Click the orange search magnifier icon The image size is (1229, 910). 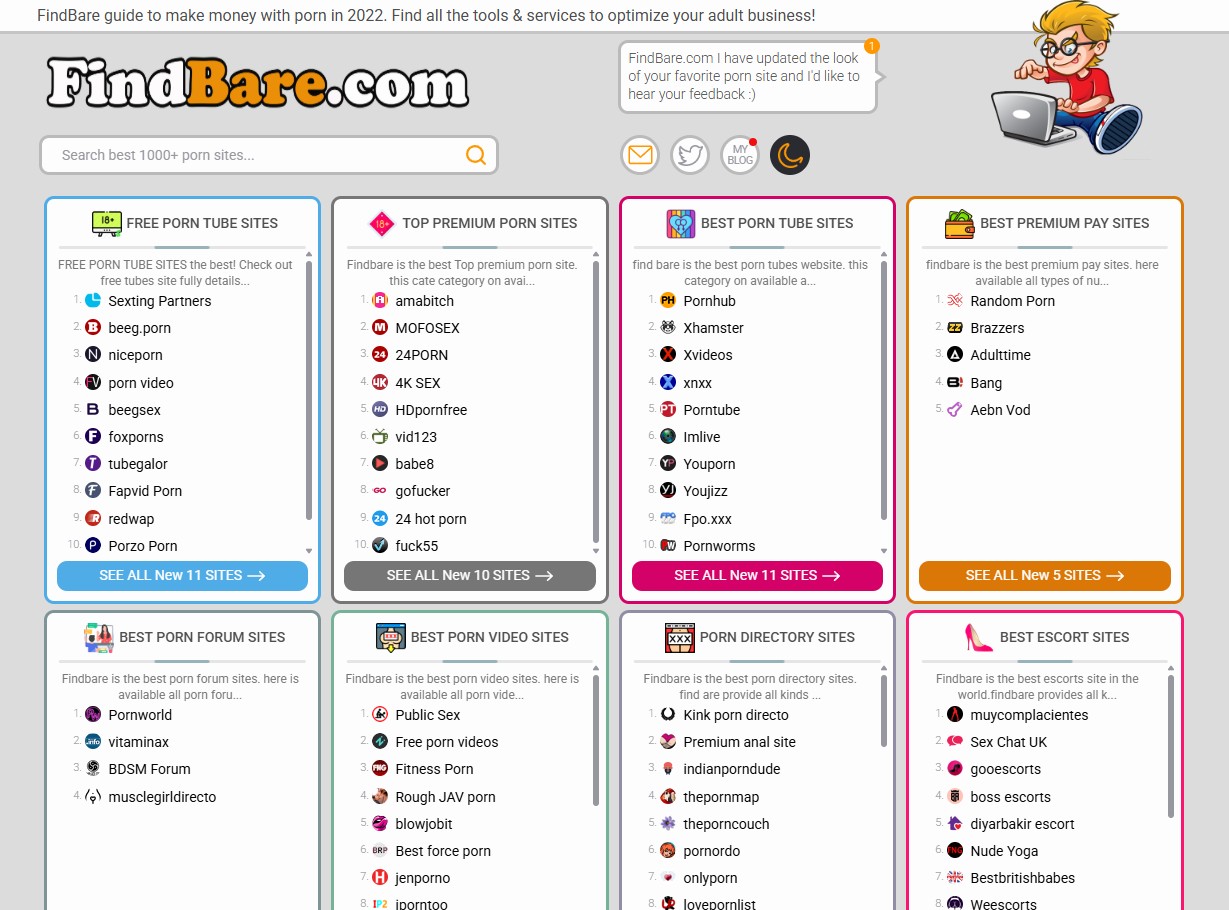point(476,155)
